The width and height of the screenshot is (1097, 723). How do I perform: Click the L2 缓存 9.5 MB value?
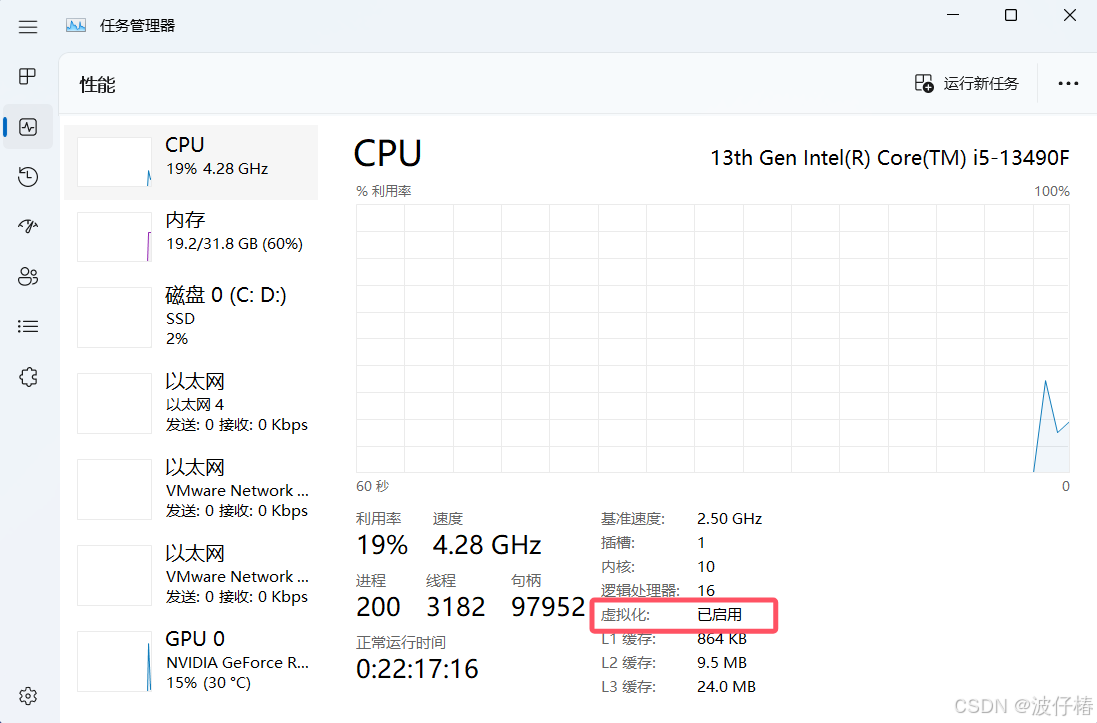pyautogui.click(x=721, y=662)
